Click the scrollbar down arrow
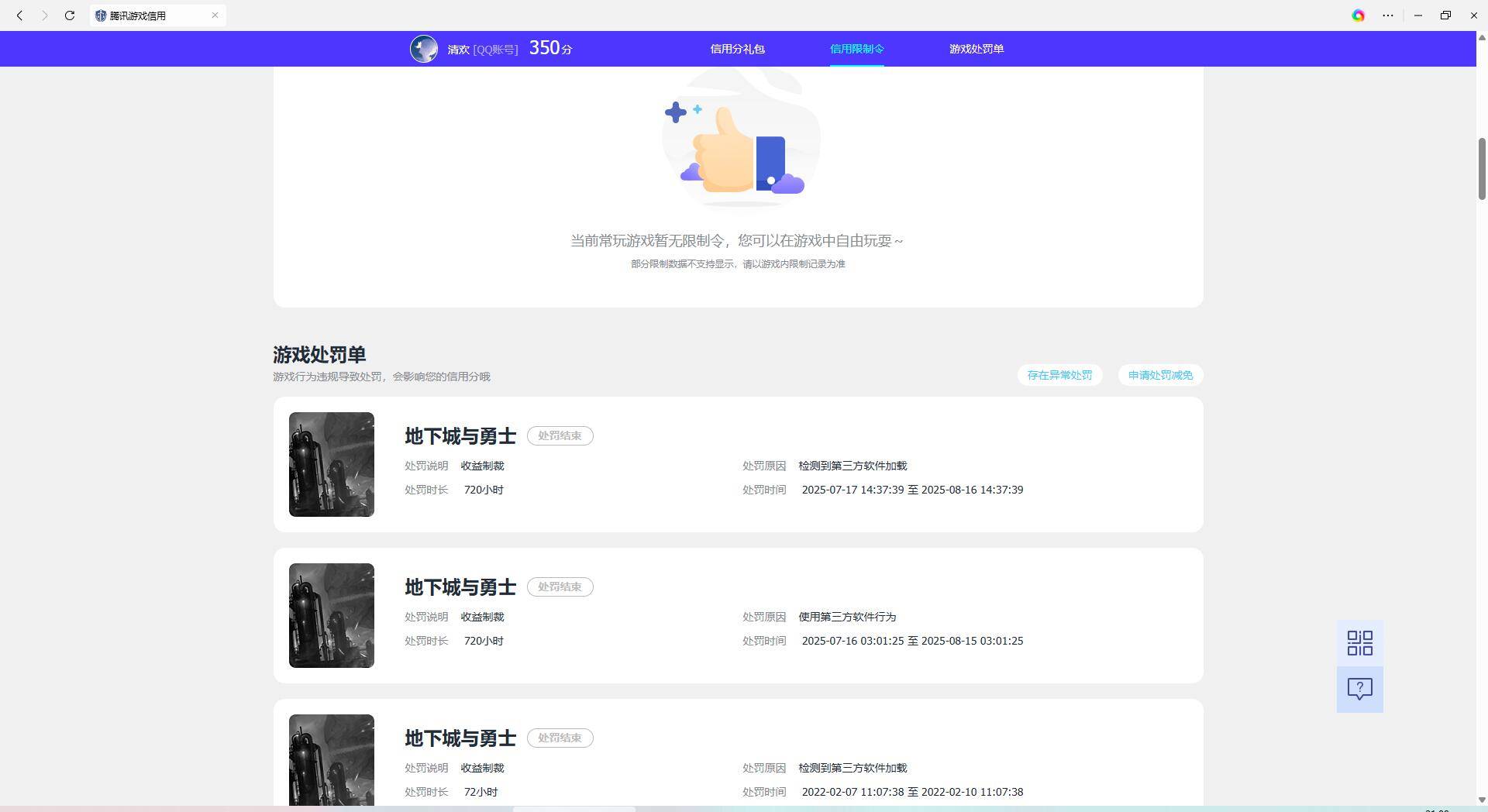The image size is (1488, 812). [1482, 800]
